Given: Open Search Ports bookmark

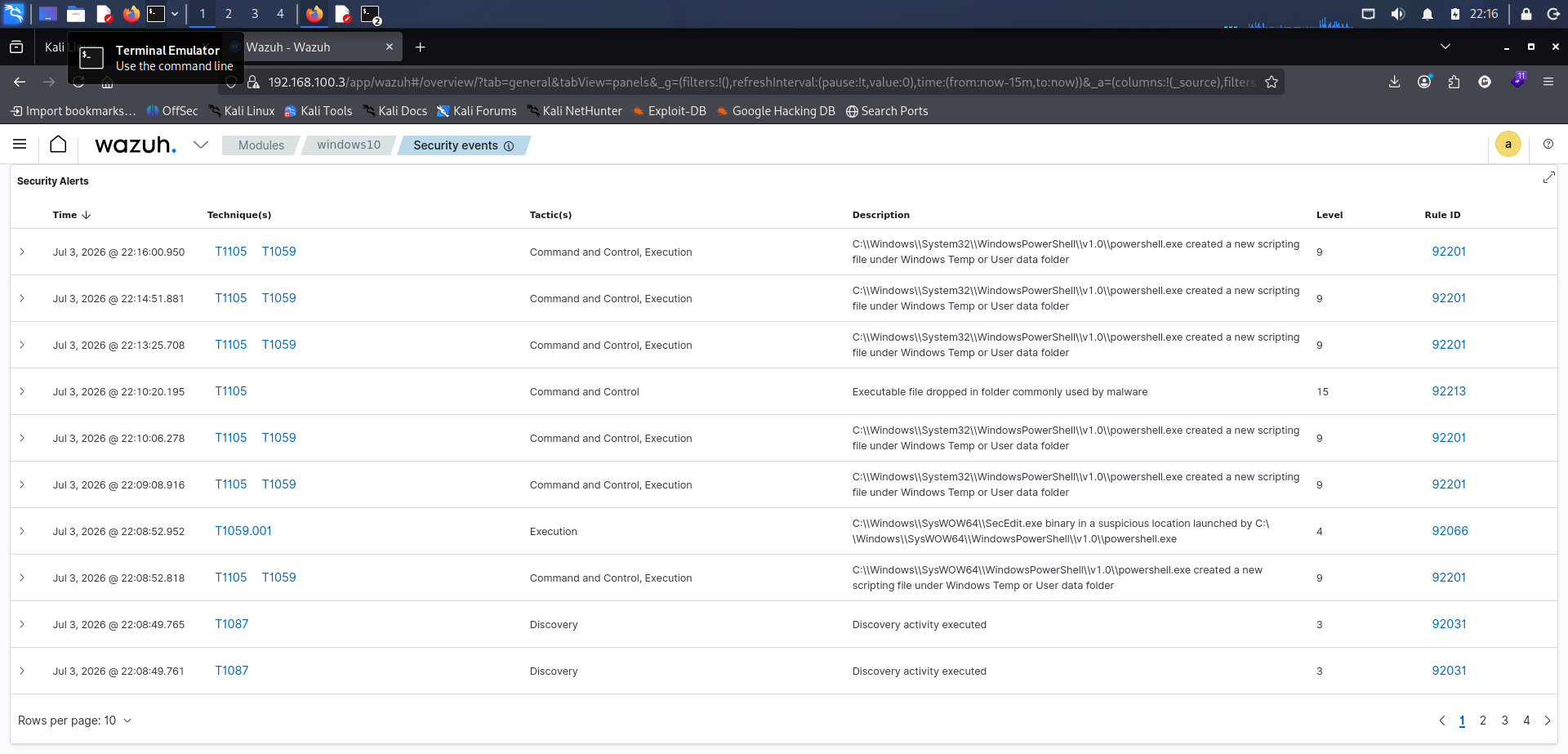Looking at the screenshot, I should tap(887, 111).
